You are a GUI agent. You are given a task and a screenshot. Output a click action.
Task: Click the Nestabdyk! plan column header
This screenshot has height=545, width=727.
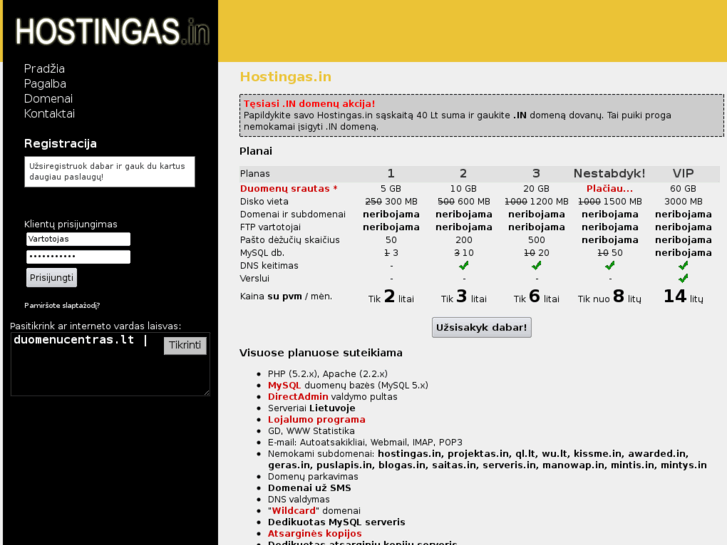click(609, 173)
